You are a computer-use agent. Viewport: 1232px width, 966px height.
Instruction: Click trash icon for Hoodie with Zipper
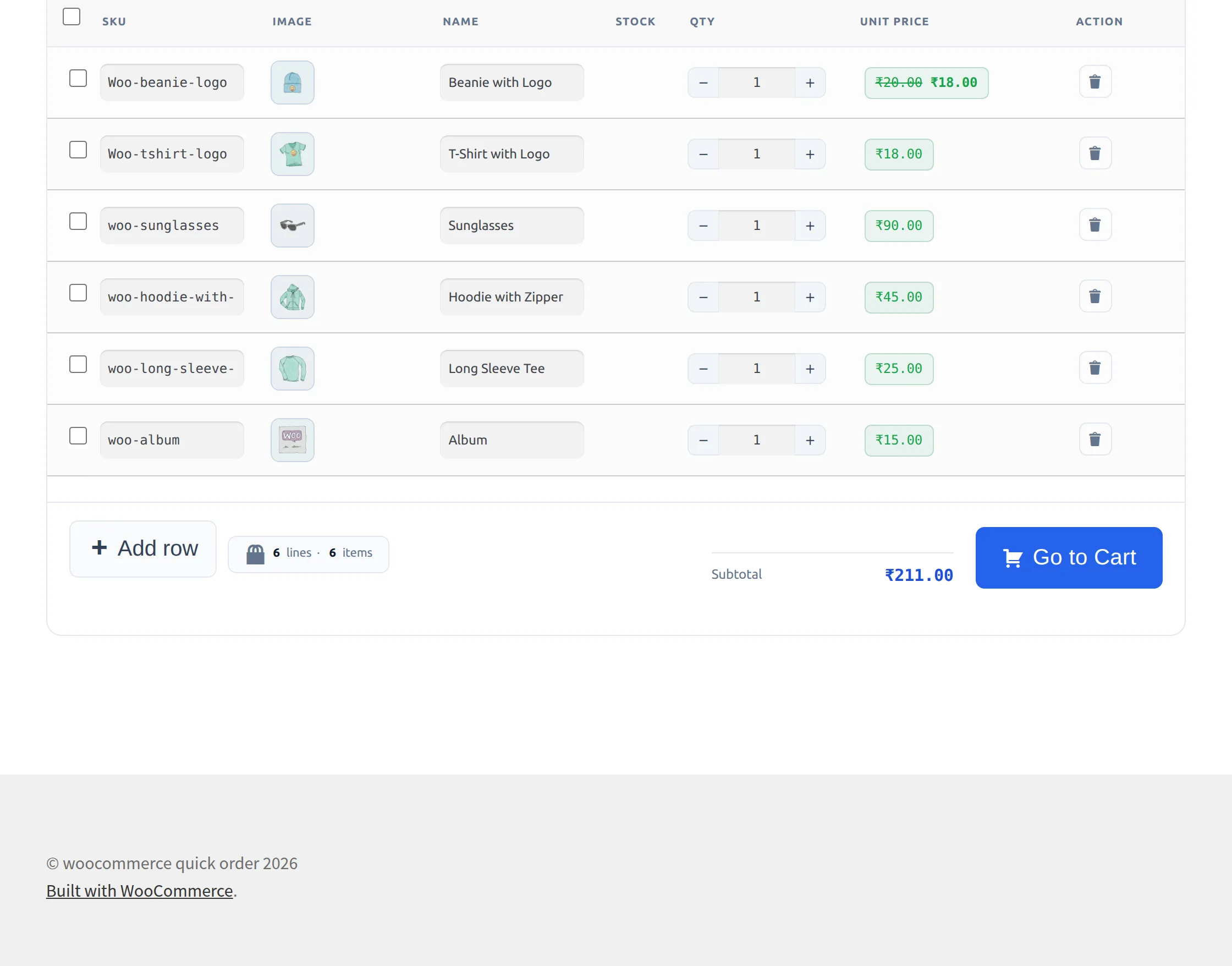click(1095, 297)
